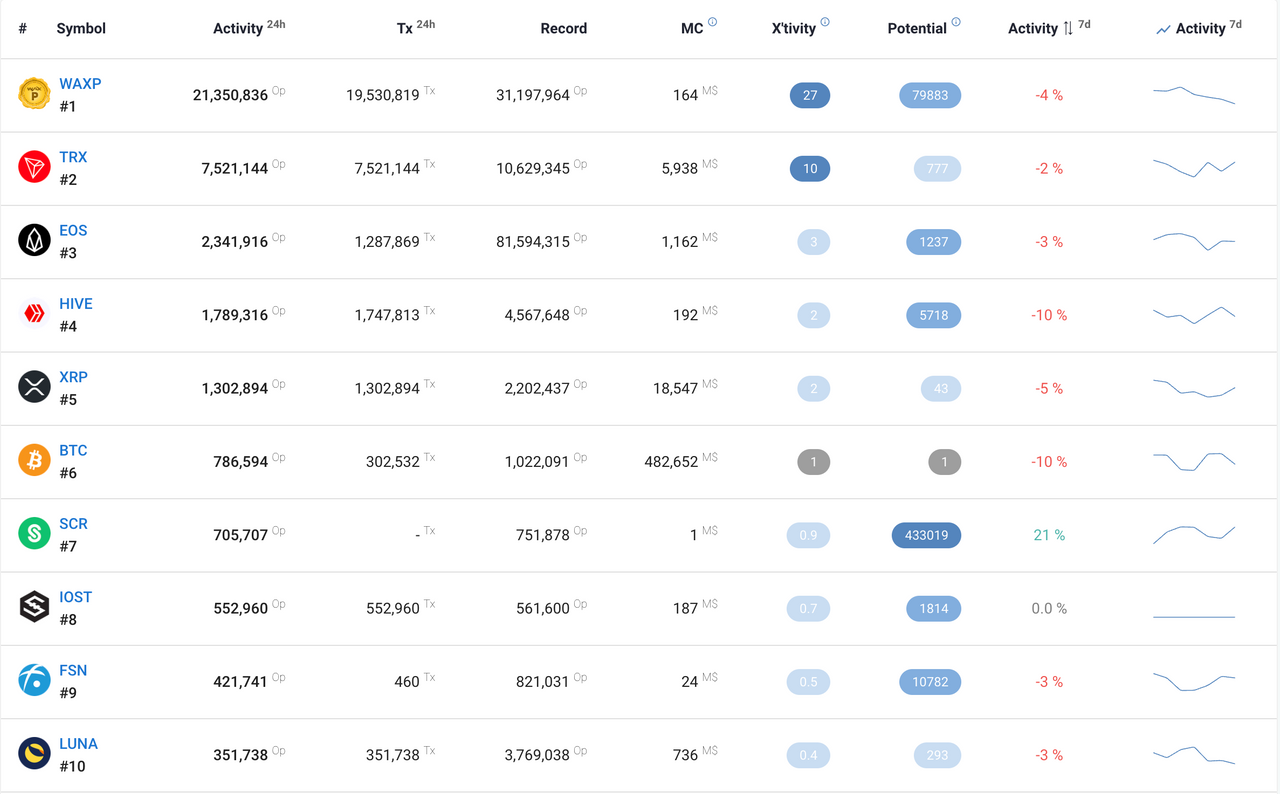Click the WAXP 7d activity sparkline
The width and height of the screenshot is (1280, 794).
pyautogui.click(x=1194, y=95)
